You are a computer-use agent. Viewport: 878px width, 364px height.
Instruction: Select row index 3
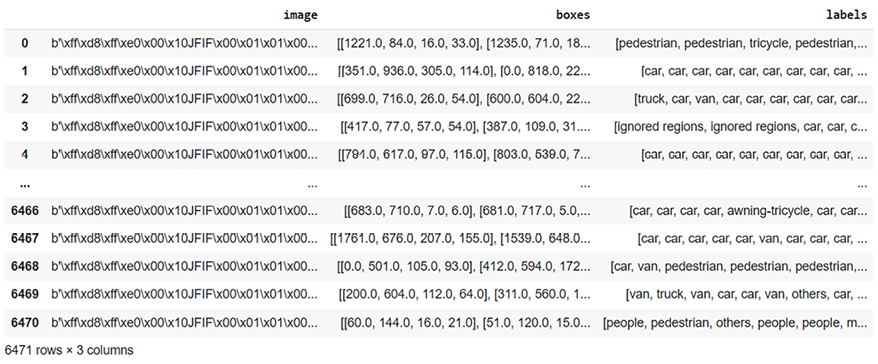click(25, 127)
